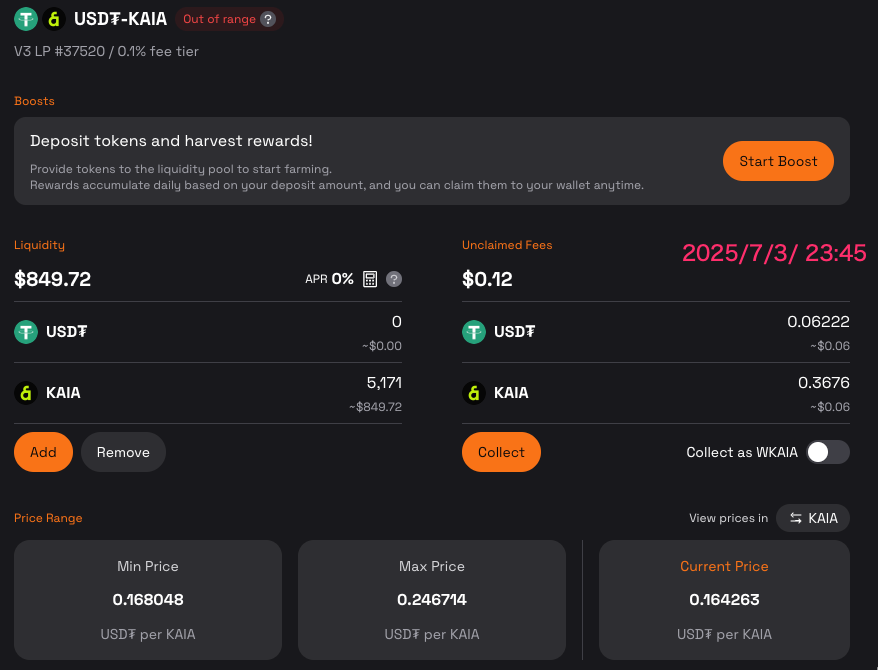This screenshot has width=878, height=670.
Task: Click KAIA icon in Unclaimed Fees section
Action: coord(474,393)
